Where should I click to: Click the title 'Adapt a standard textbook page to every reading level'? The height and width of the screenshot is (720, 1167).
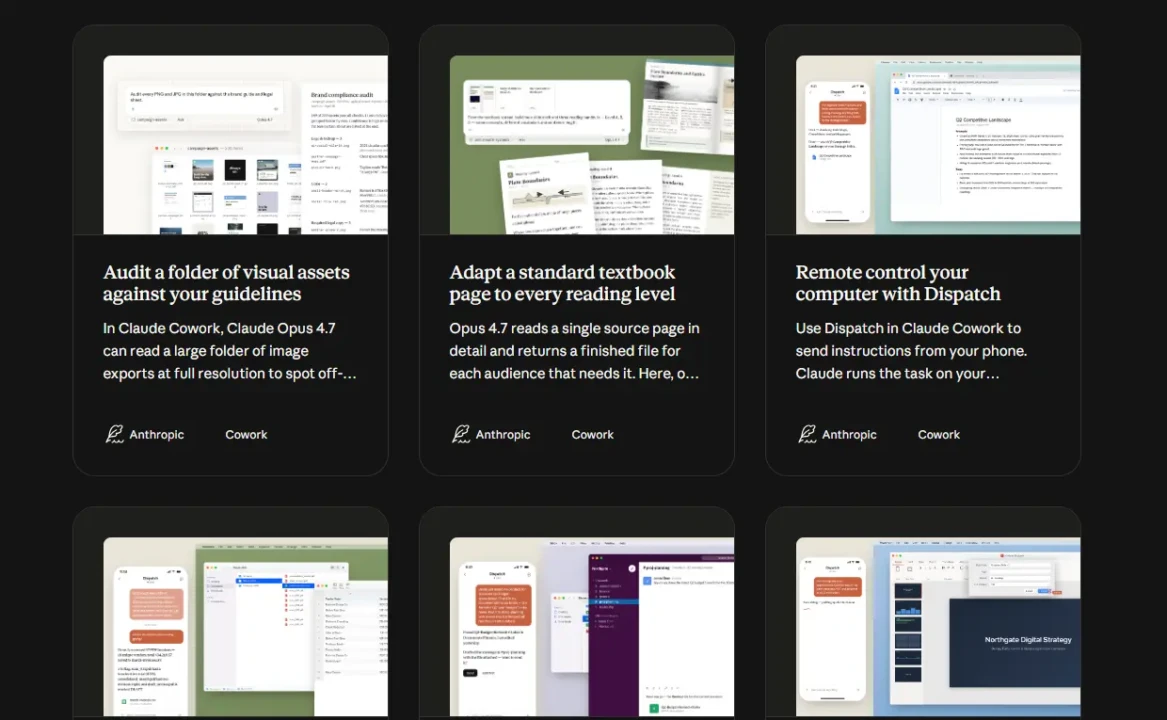tap(562, 283)
